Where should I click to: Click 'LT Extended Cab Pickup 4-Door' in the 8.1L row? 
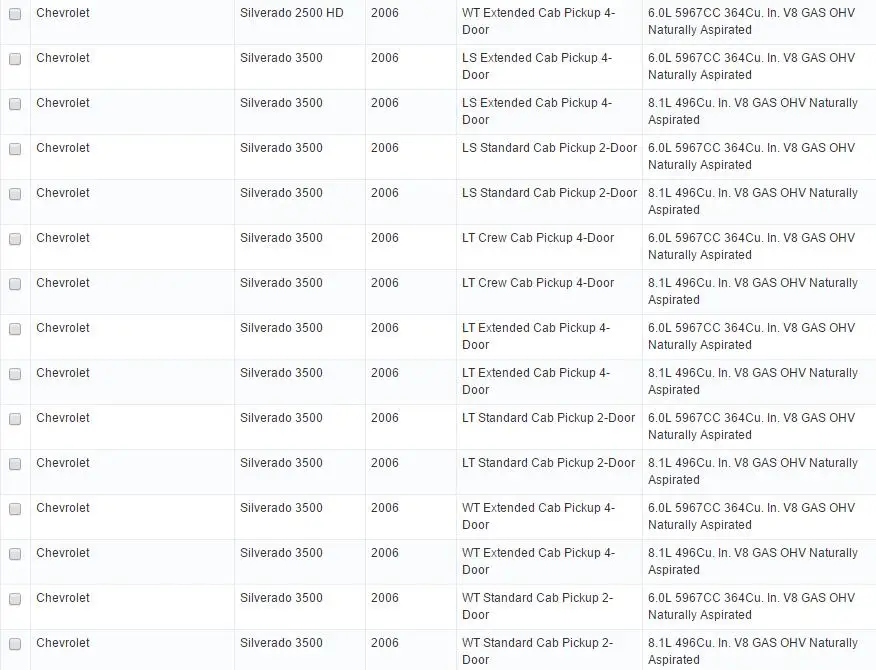coord(536,381)
